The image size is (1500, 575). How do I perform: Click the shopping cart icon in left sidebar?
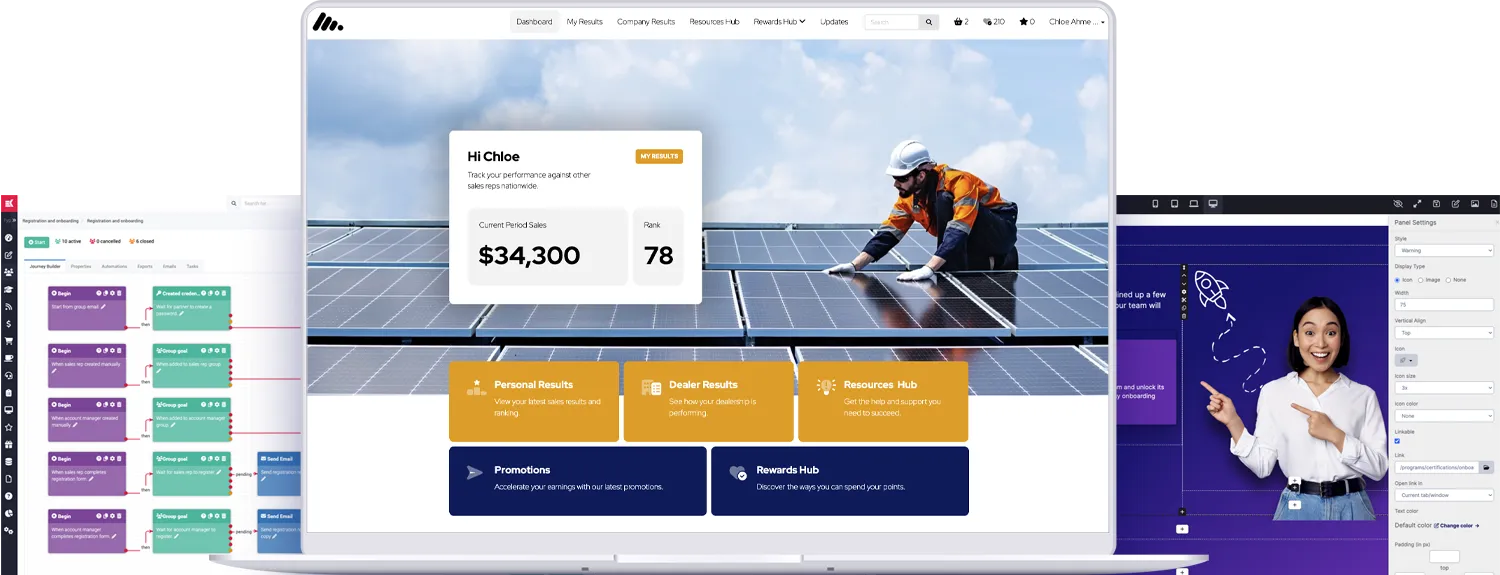coord(9,341)
